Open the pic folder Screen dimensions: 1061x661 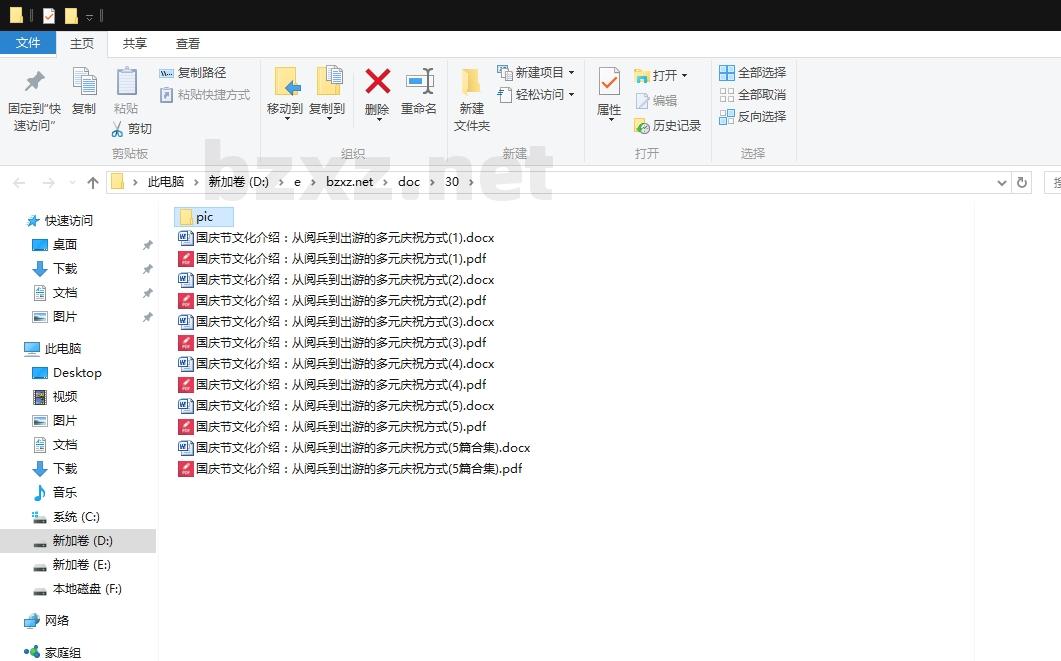[204, 217]
